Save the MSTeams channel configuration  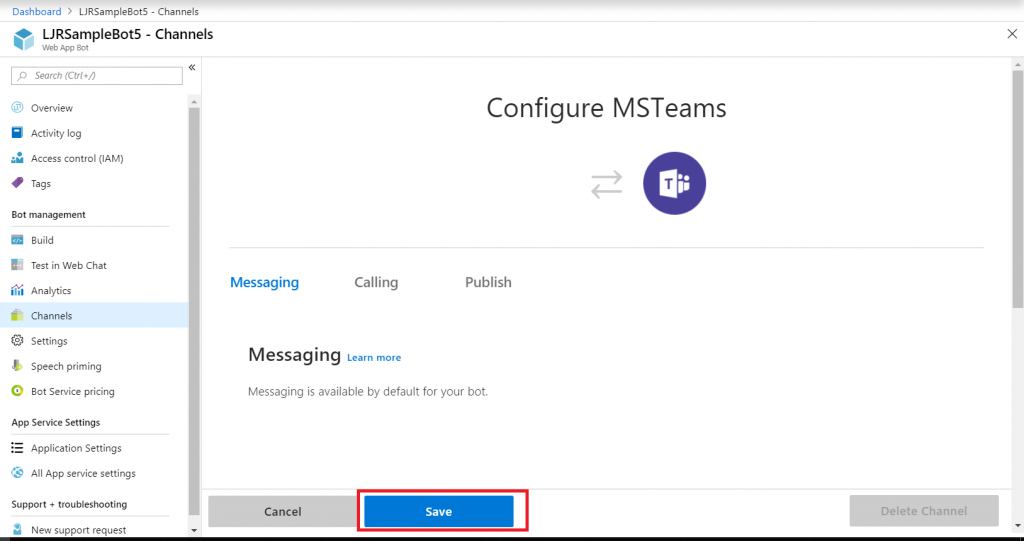[x=439, y=512]
